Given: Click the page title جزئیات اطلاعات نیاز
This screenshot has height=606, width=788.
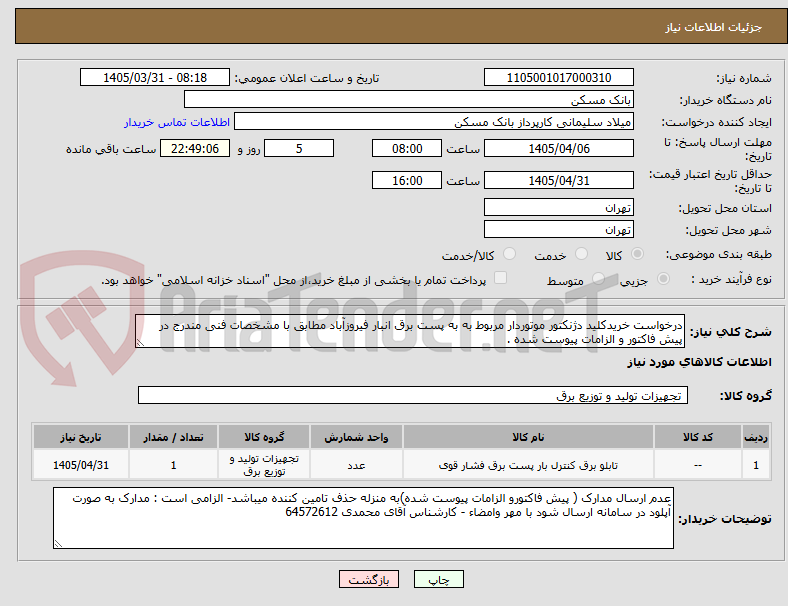Looking at the screenshot, I should pos(714,27).
